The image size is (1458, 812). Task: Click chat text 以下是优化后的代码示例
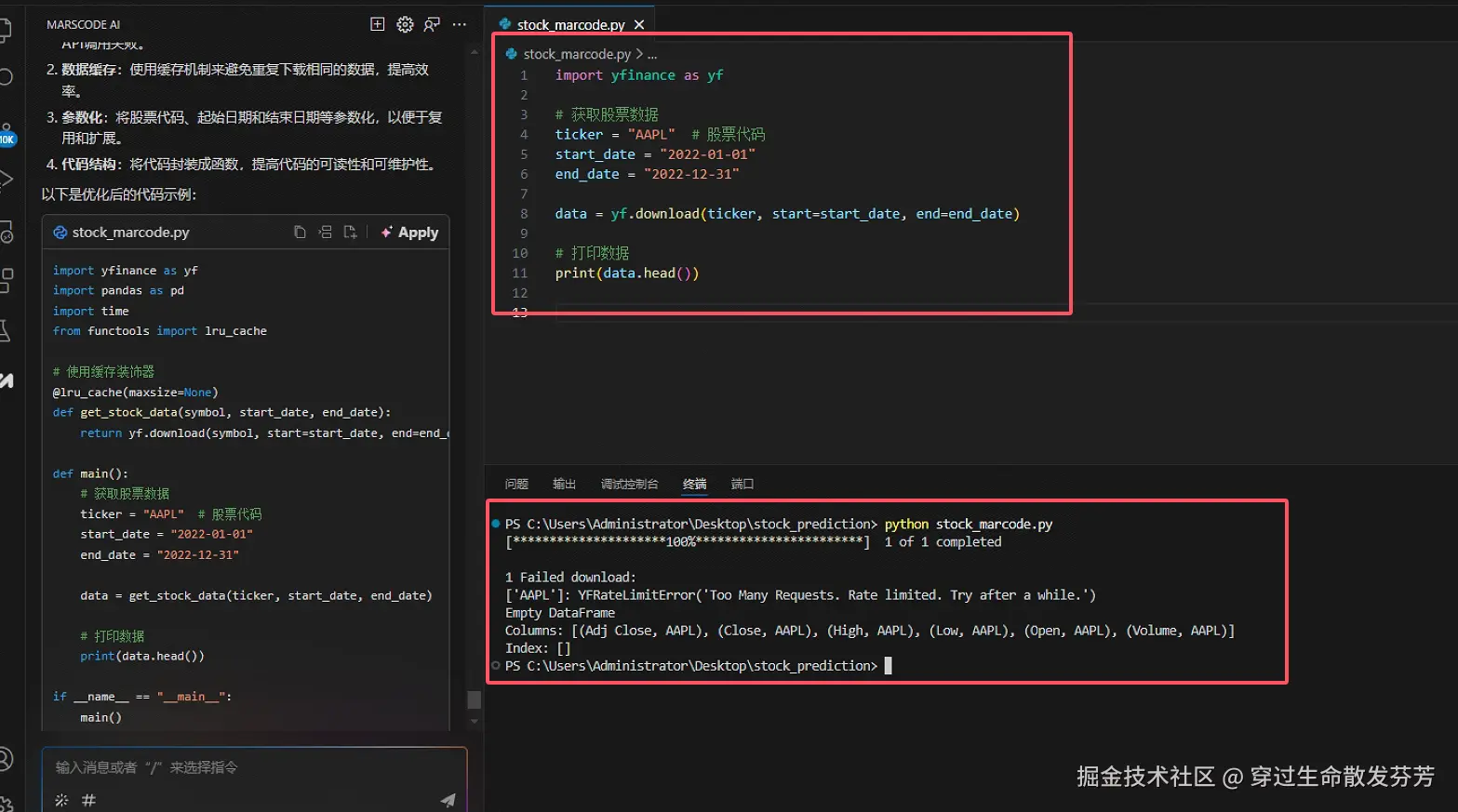tap(119, 194)
